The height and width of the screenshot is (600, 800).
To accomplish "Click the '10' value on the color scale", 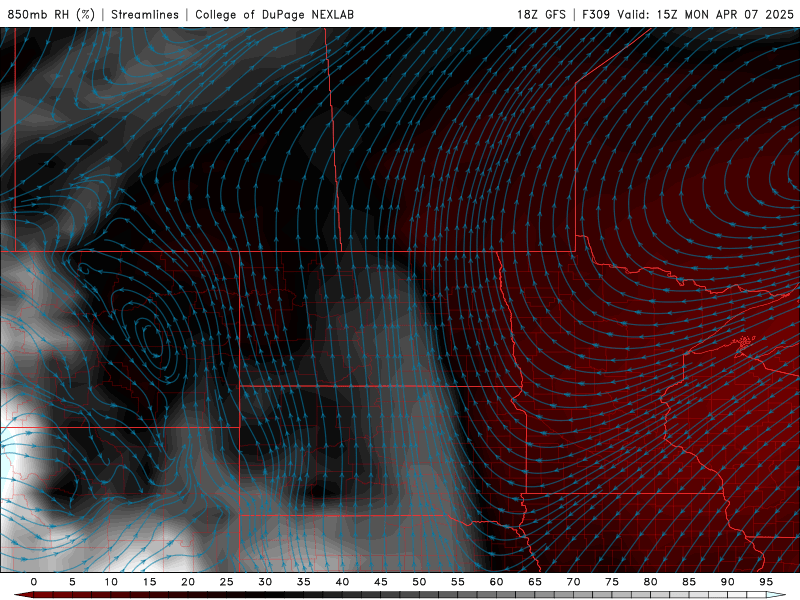I will click(111, 582).
